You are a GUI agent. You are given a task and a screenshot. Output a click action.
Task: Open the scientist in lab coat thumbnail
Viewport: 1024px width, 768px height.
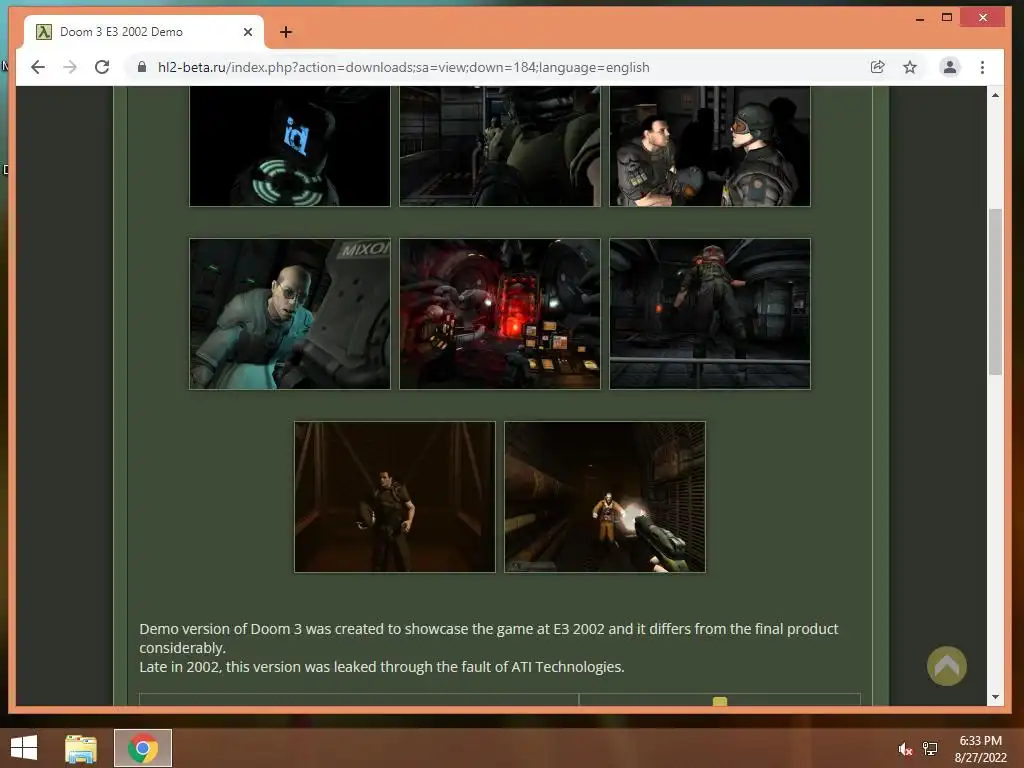point(290,314)
